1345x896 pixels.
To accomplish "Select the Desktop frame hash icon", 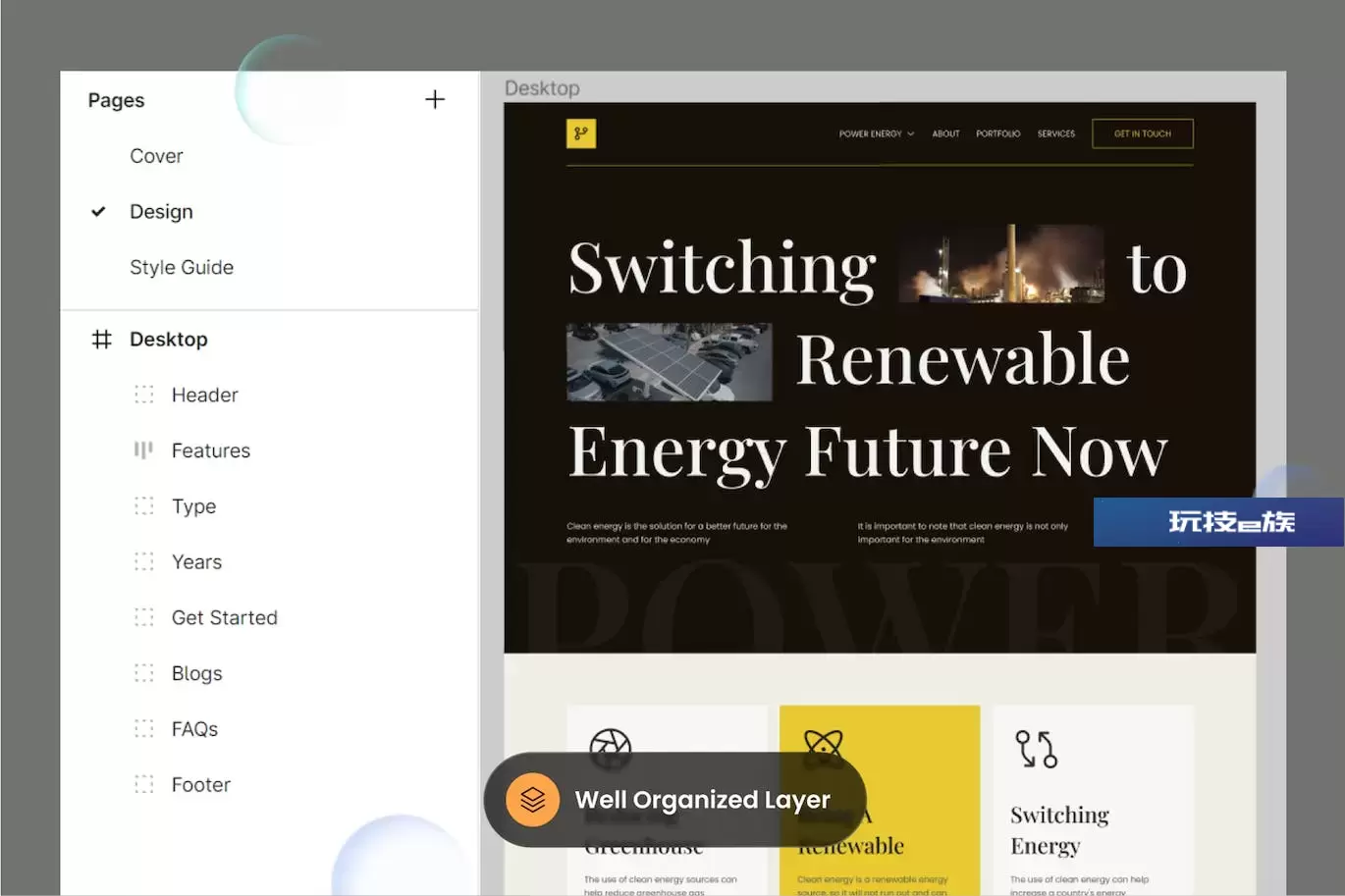I will pos(101,340).
